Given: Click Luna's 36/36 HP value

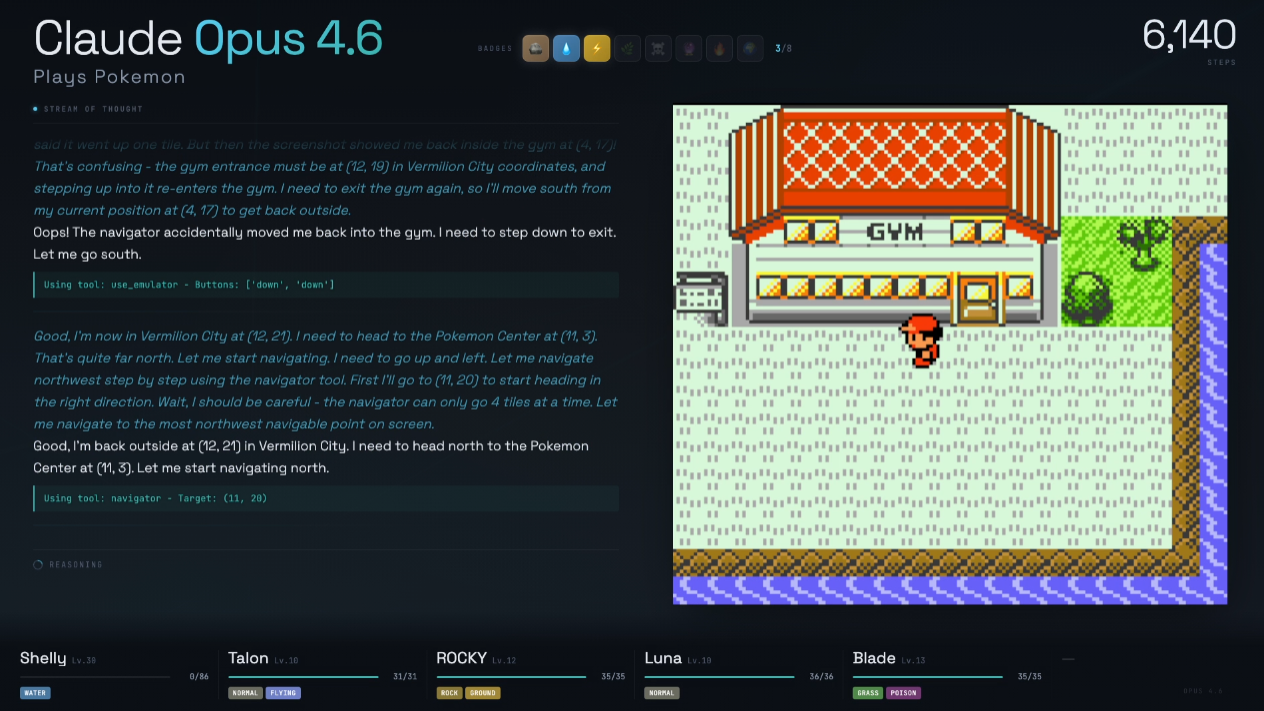Looking at the screenshot, I should [x=821, y=677].
